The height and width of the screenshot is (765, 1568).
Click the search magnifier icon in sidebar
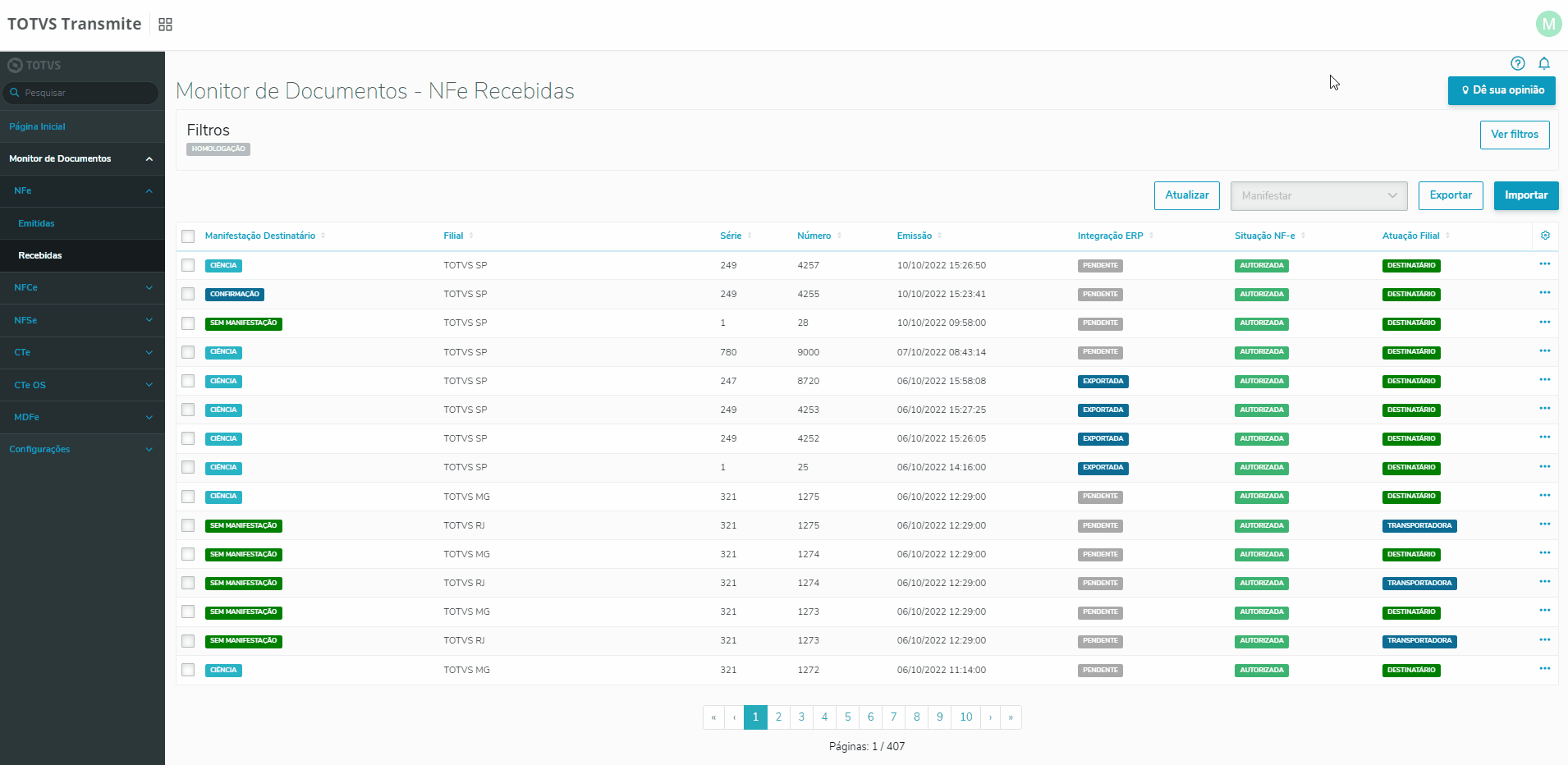[x=15, y=93]
